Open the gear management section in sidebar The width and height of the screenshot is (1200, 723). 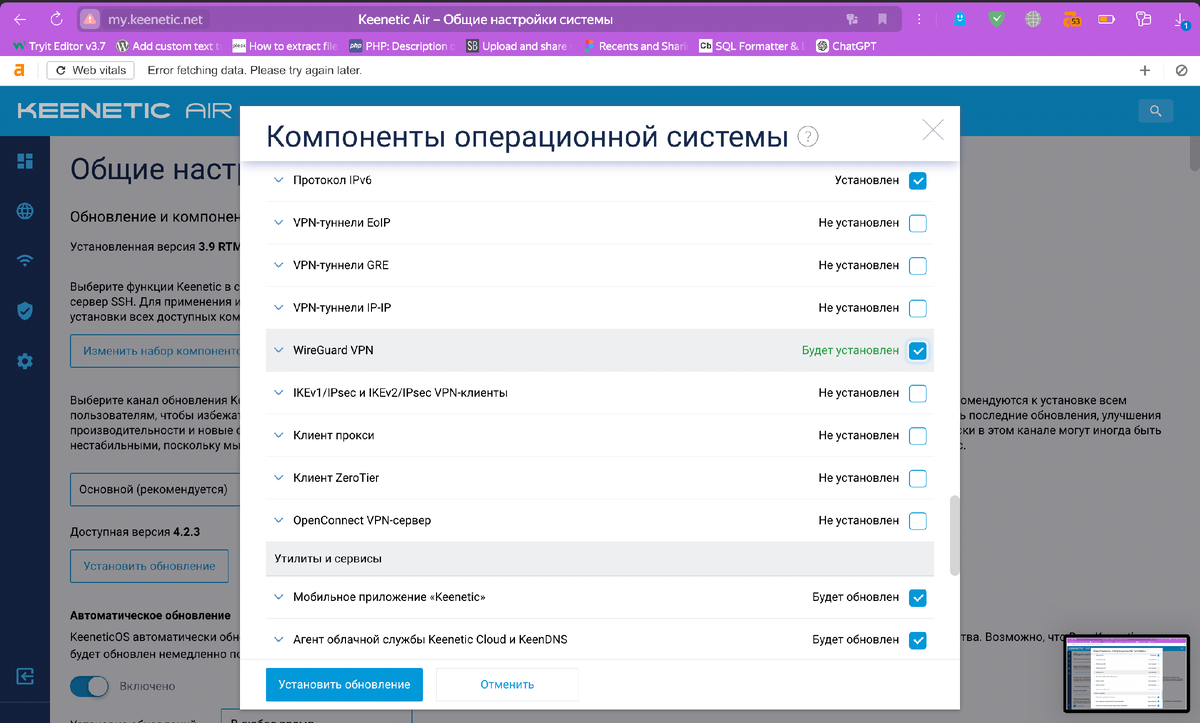(25, 361)
